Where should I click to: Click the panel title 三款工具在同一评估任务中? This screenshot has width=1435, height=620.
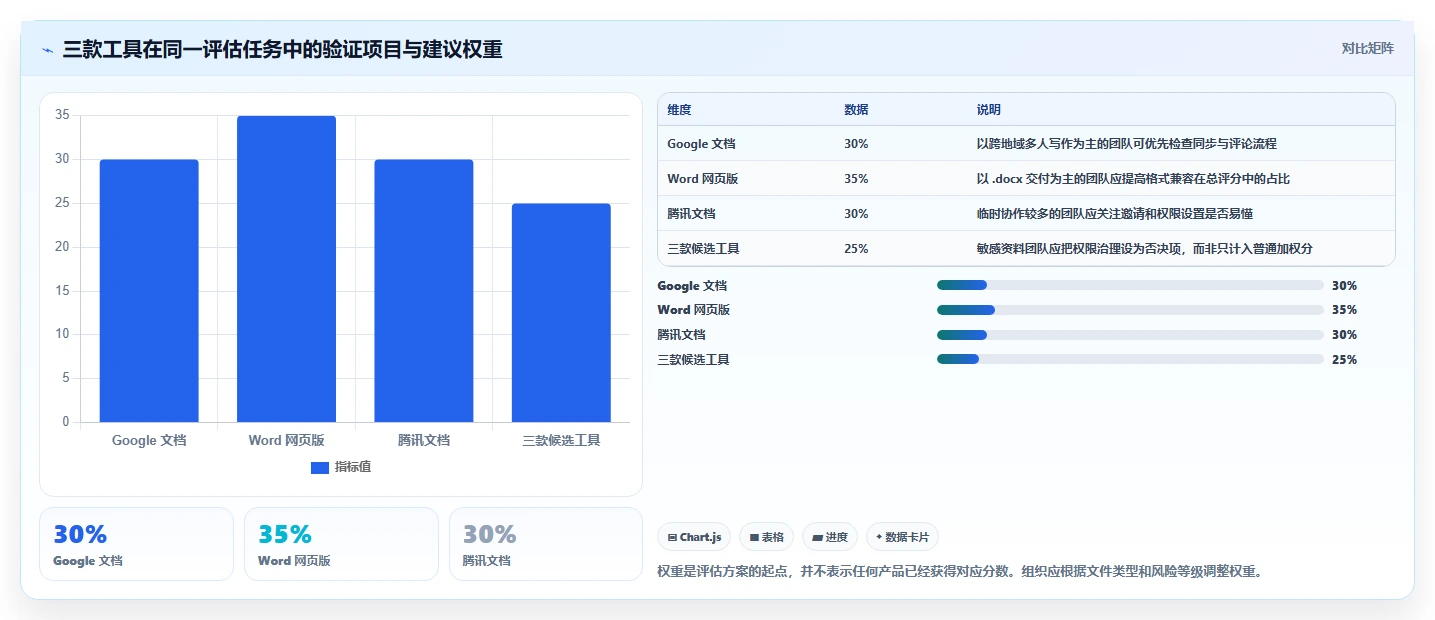(282, 49)
